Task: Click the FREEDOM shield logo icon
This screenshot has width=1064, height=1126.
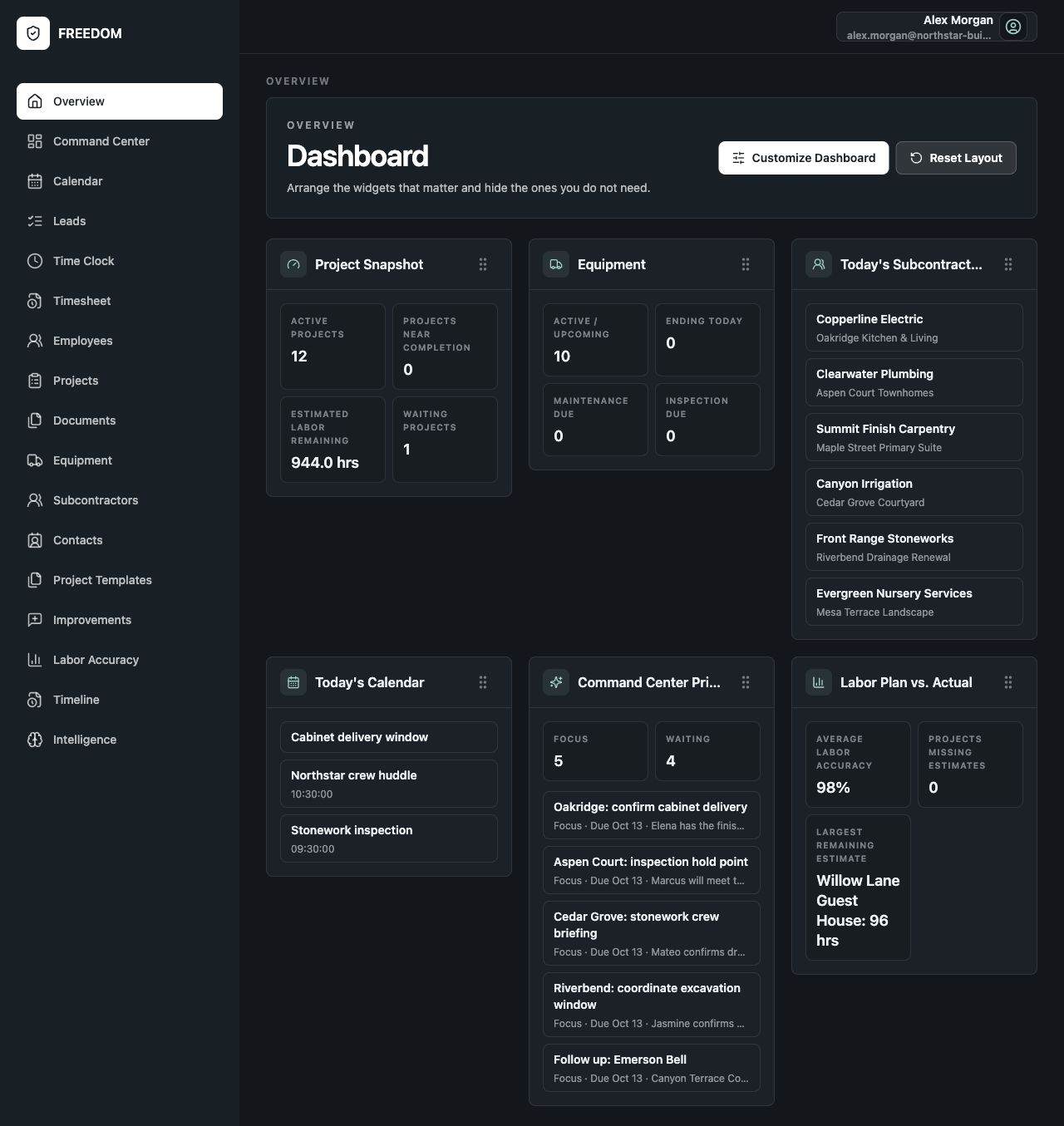Action: tap(33, 33)
